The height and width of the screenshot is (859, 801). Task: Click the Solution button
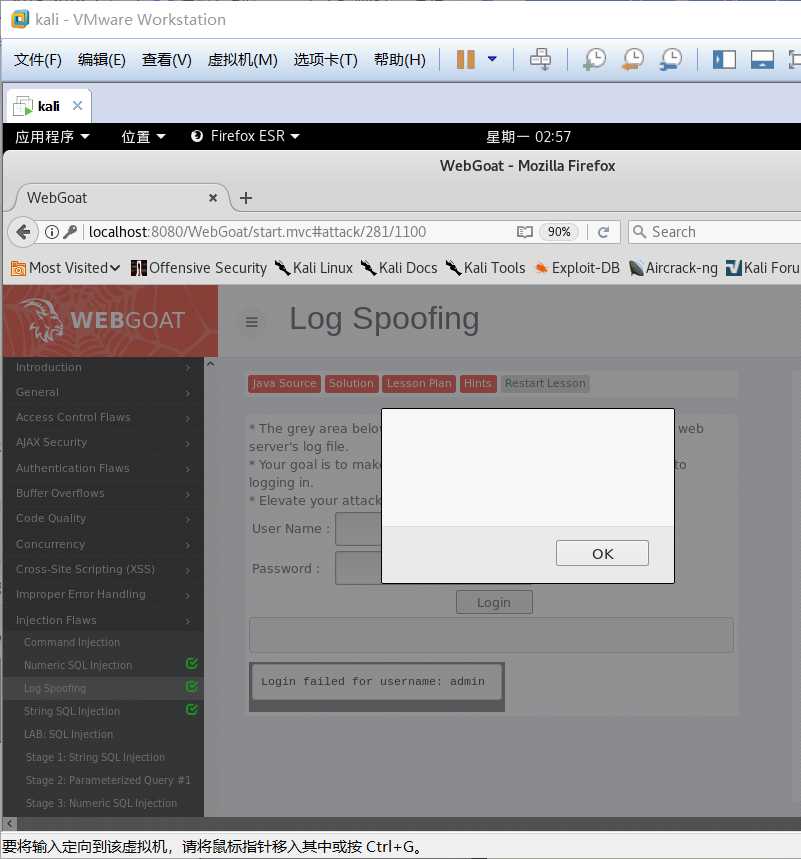(351, 383)
